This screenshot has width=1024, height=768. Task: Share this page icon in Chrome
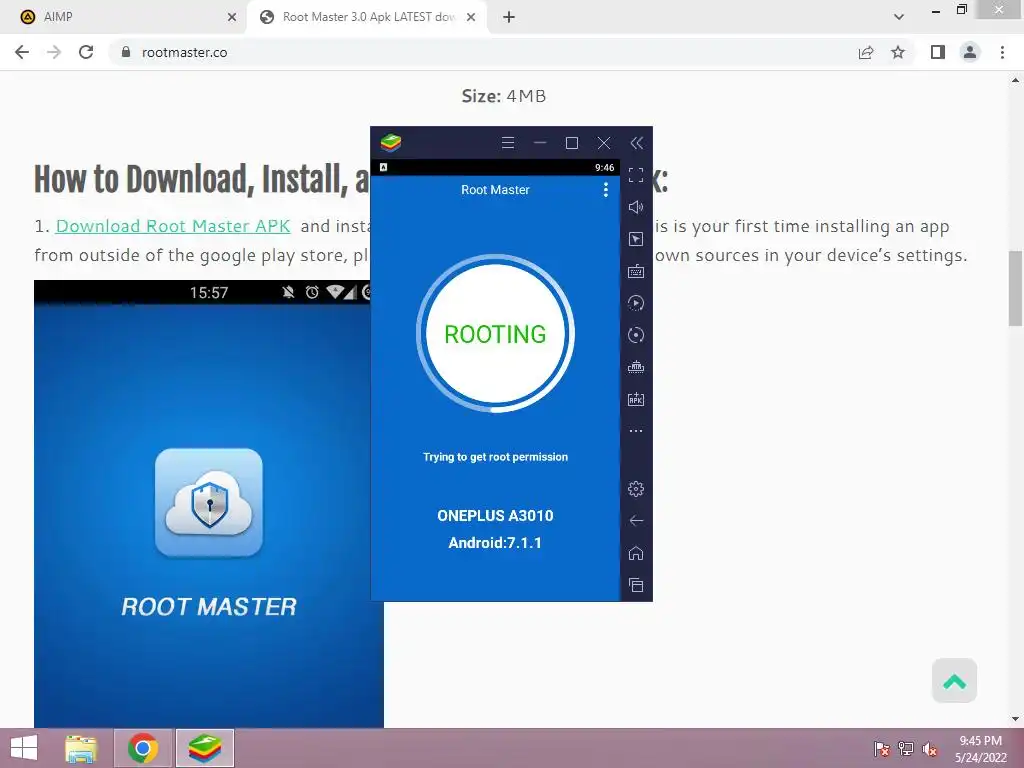click(x=866, y=52)
